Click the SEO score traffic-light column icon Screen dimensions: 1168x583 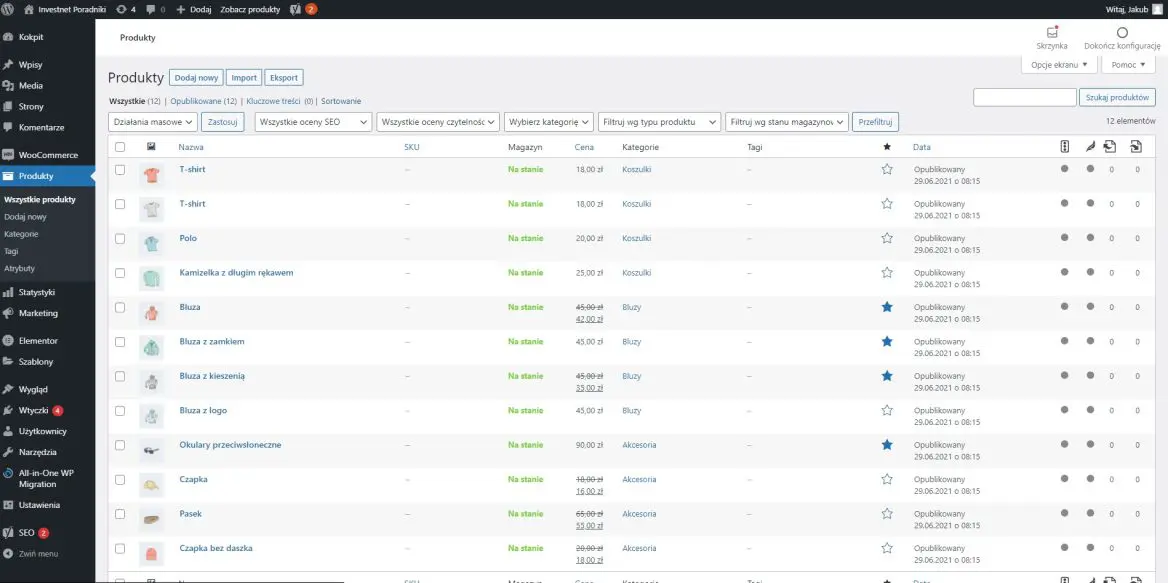[x=1063, y=146]
